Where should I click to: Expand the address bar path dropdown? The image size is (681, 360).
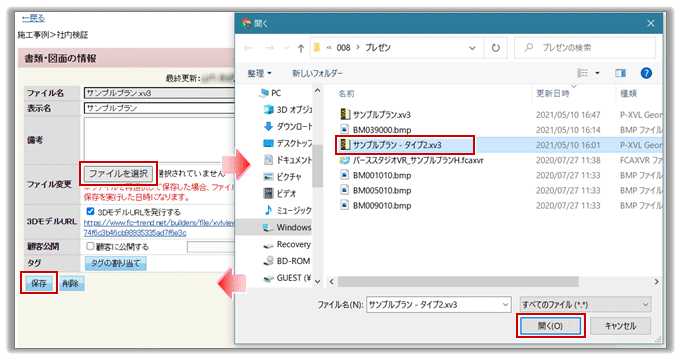click(472, 48)
